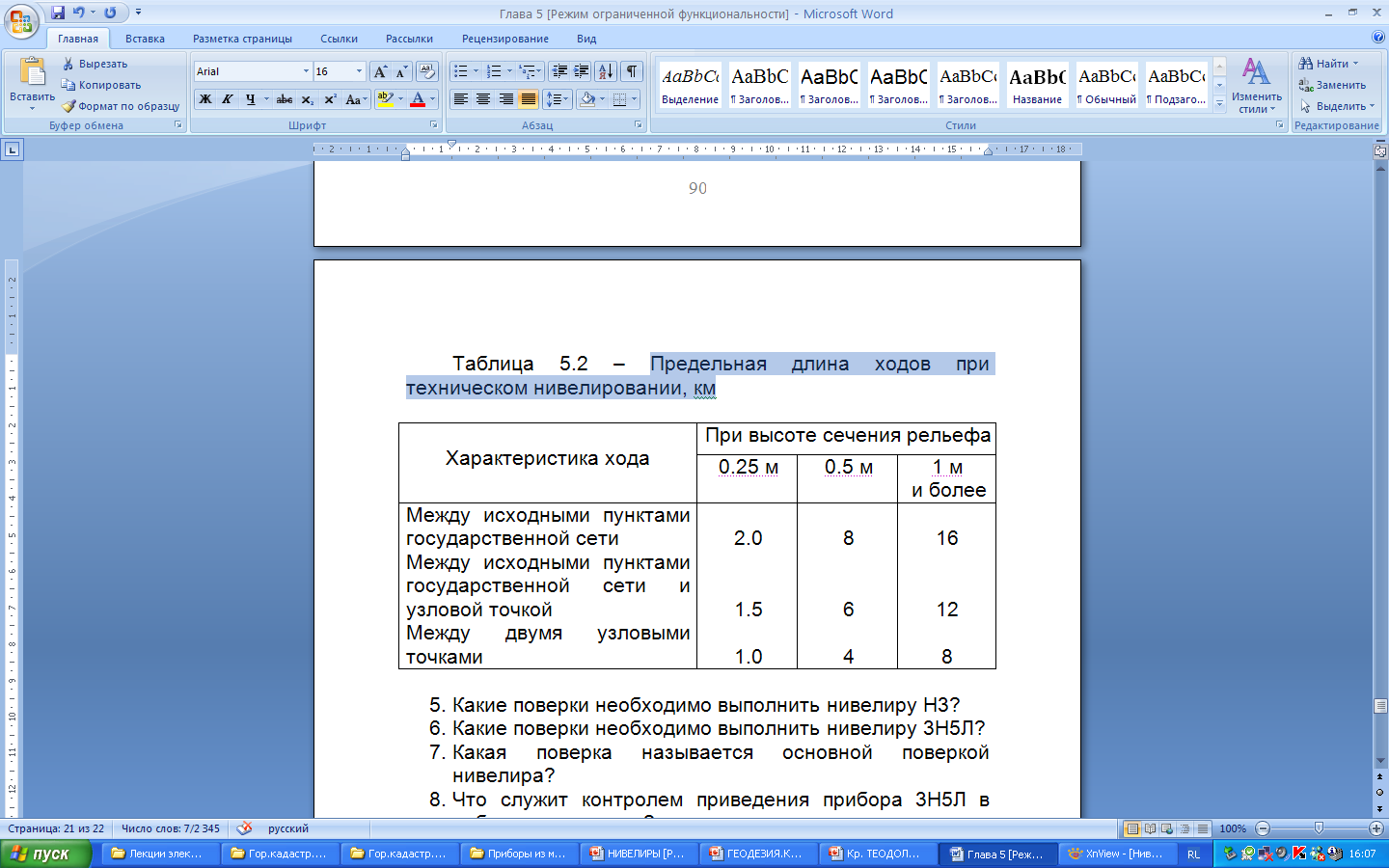Activate Формат по образцу painter
Screen dimensions: 1389x868
point(121,106)
